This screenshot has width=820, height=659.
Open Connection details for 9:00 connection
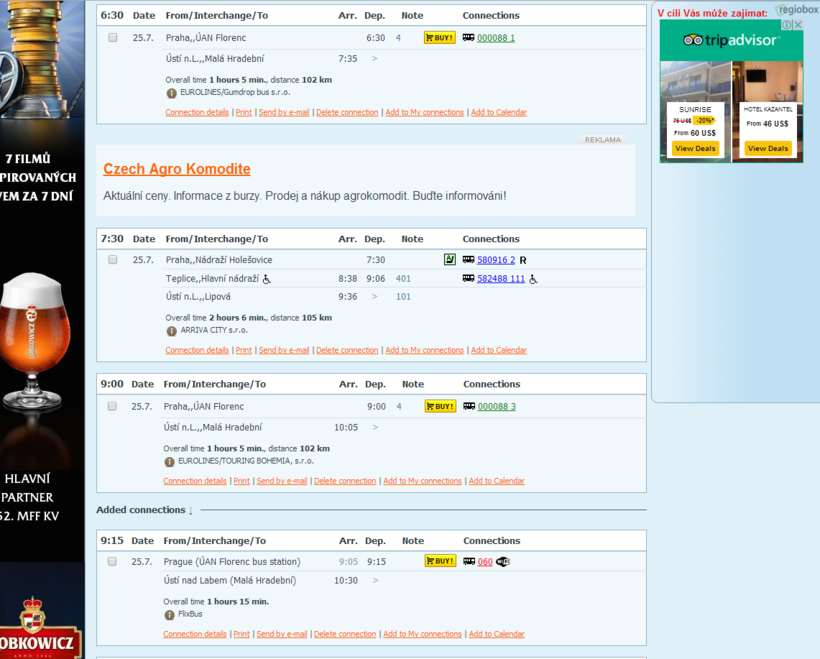coord(195,481)
